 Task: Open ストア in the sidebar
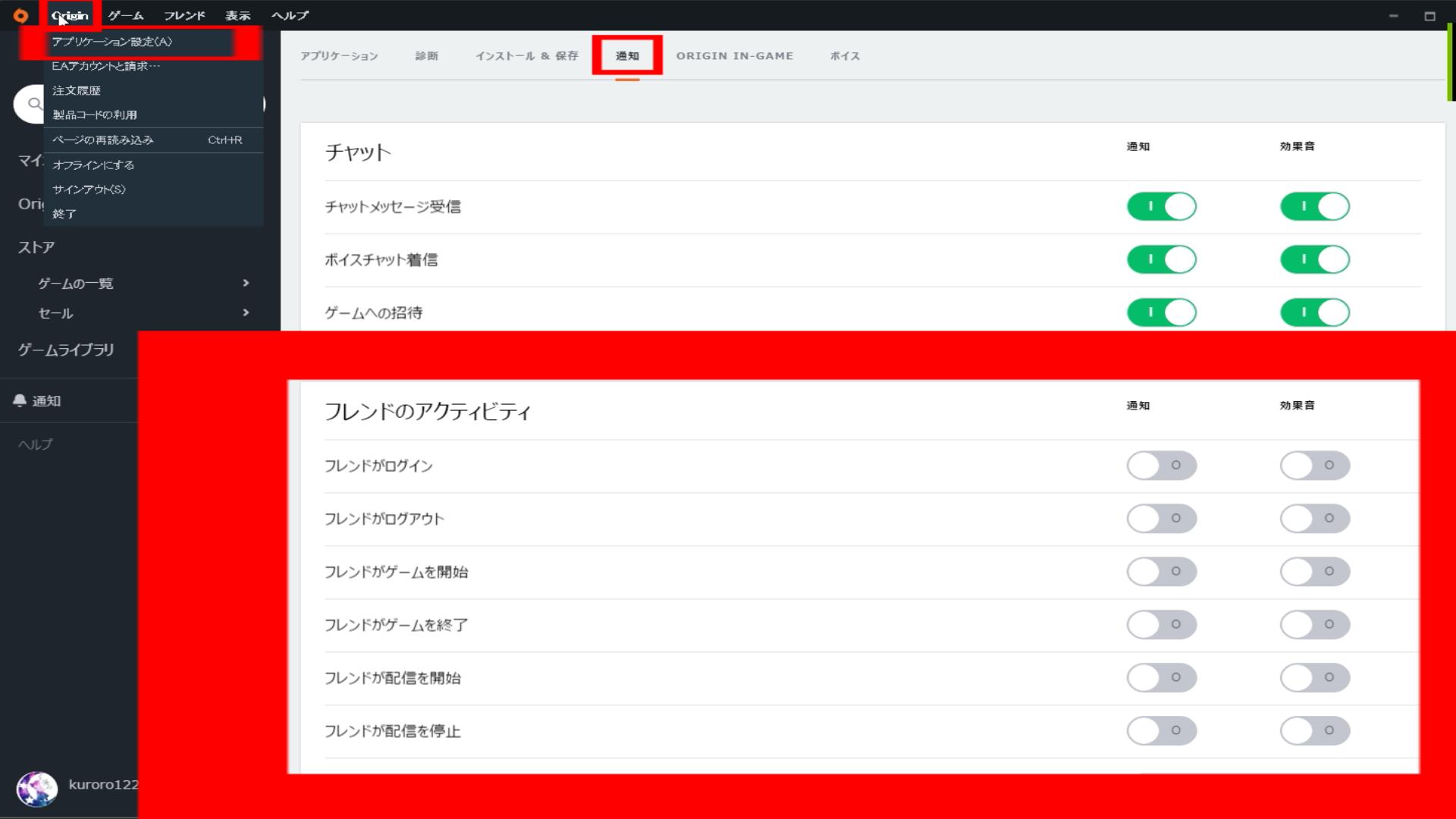[x=36, y=247]
